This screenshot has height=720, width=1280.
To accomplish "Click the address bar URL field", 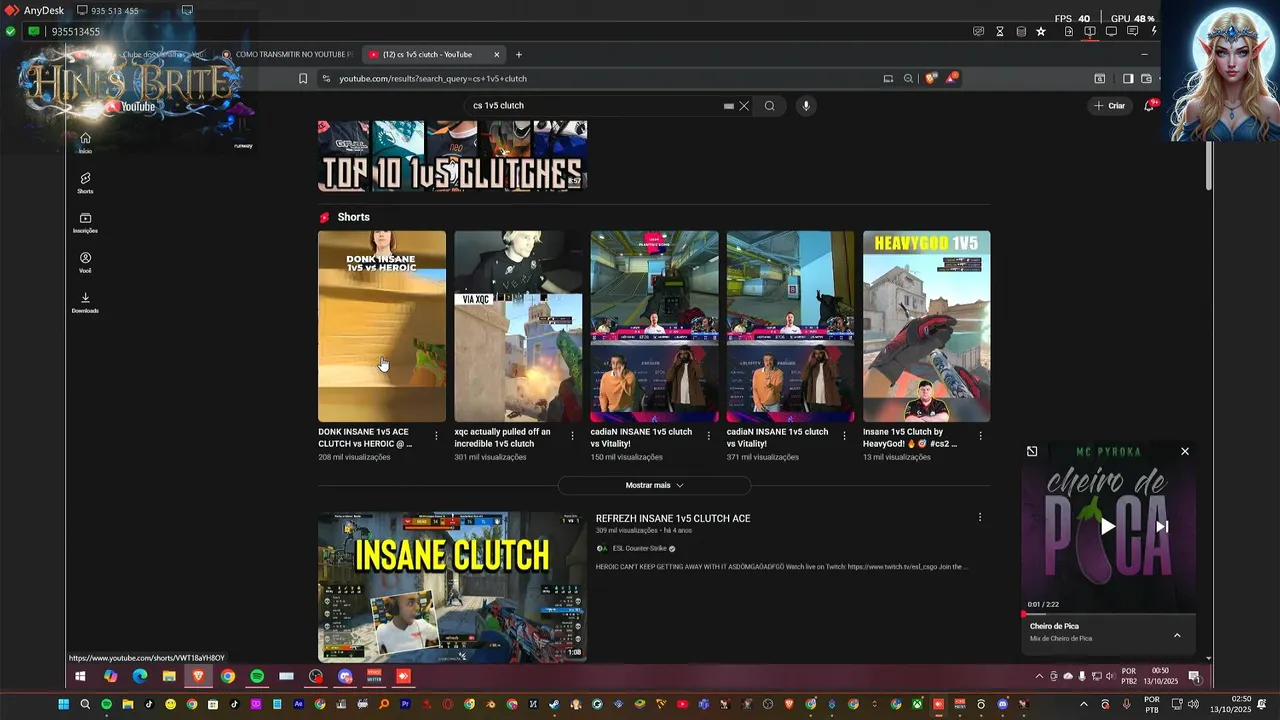I will click(600, 78).
